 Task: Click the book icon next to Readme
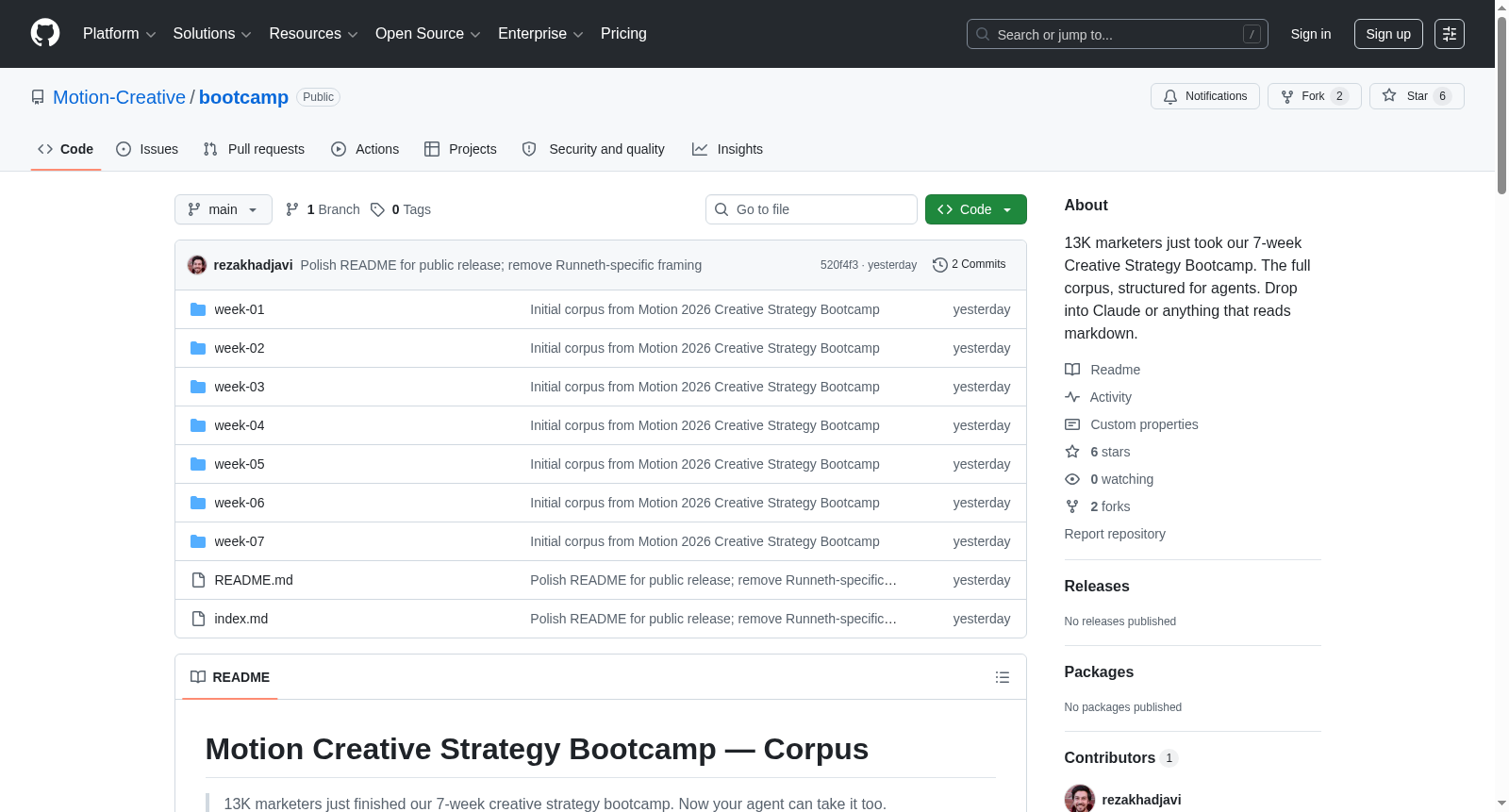[1072, 370]
